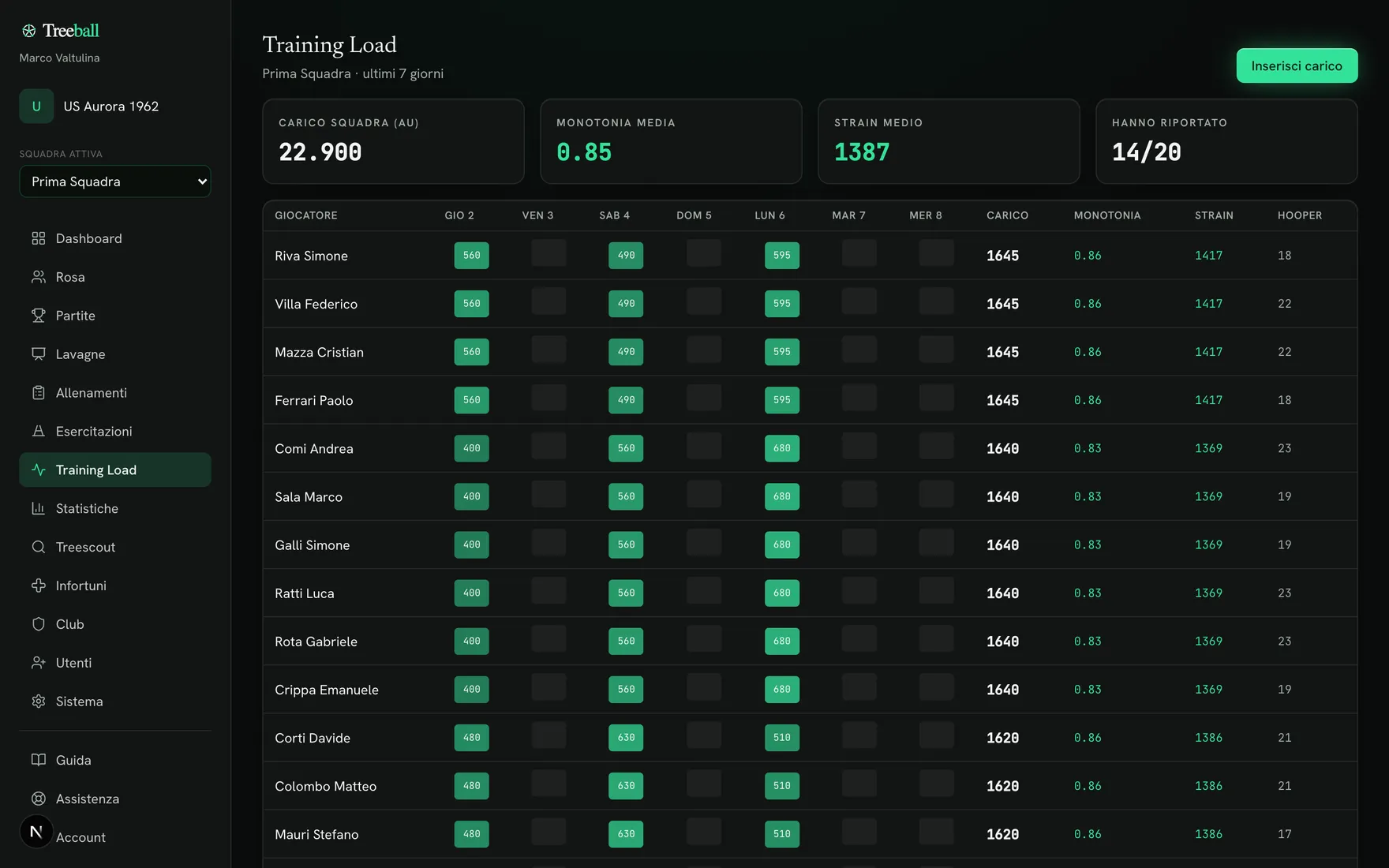Click the Colombo Matteo player name
This screenshot has width=1389, height=868.
click(x=326, y=786)
